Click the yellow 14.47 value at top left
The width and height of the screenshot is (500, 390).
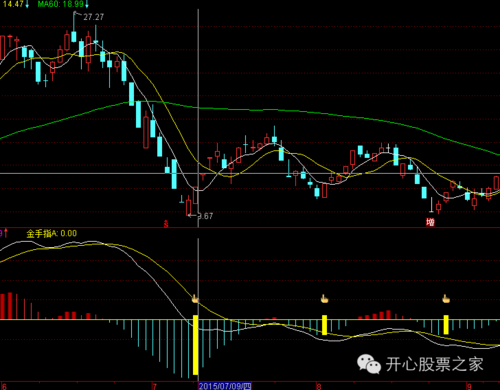click(13, 4)
